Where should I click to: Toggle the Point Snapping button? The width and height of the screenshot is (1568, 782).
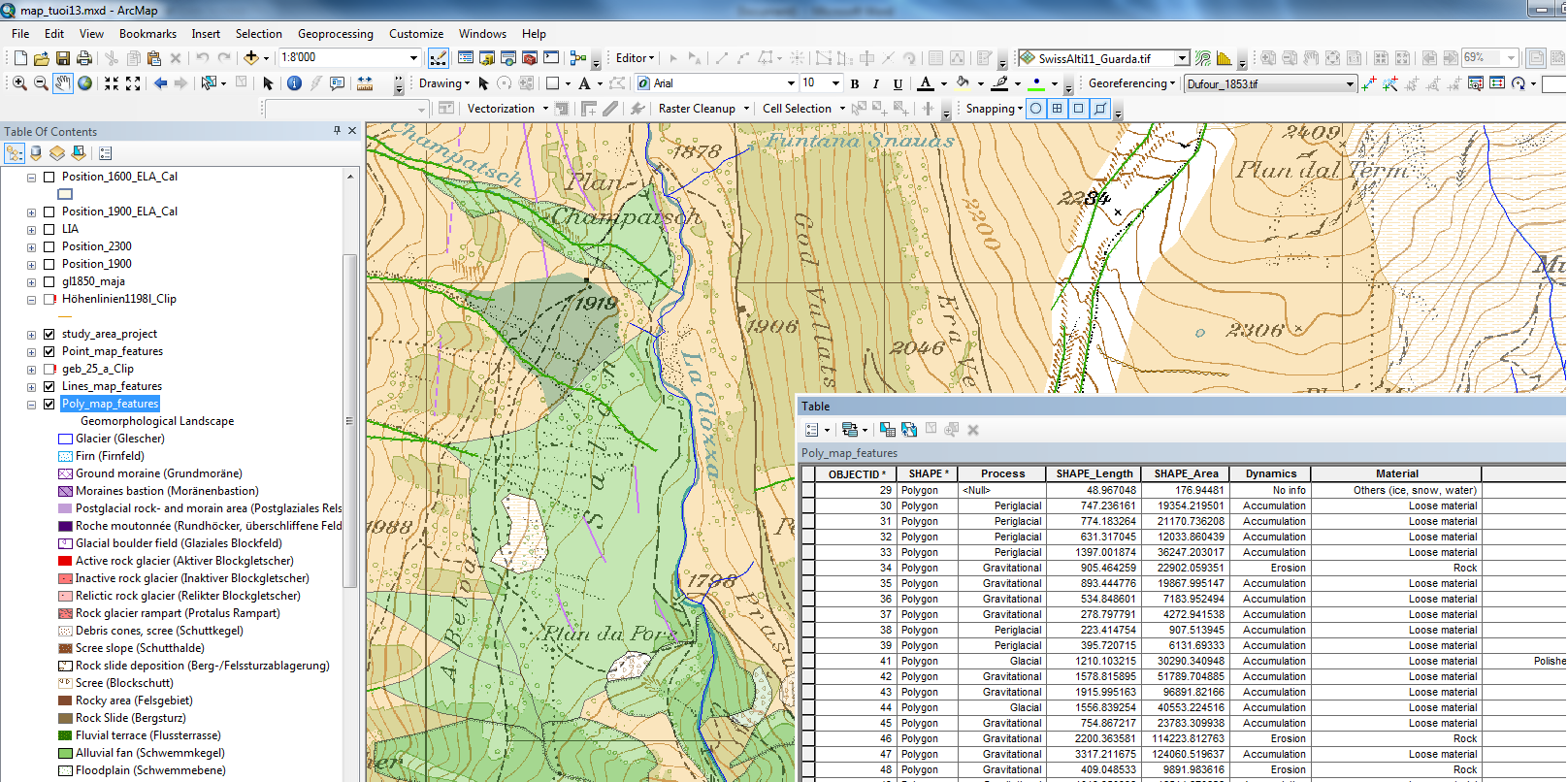point(1036,109)
